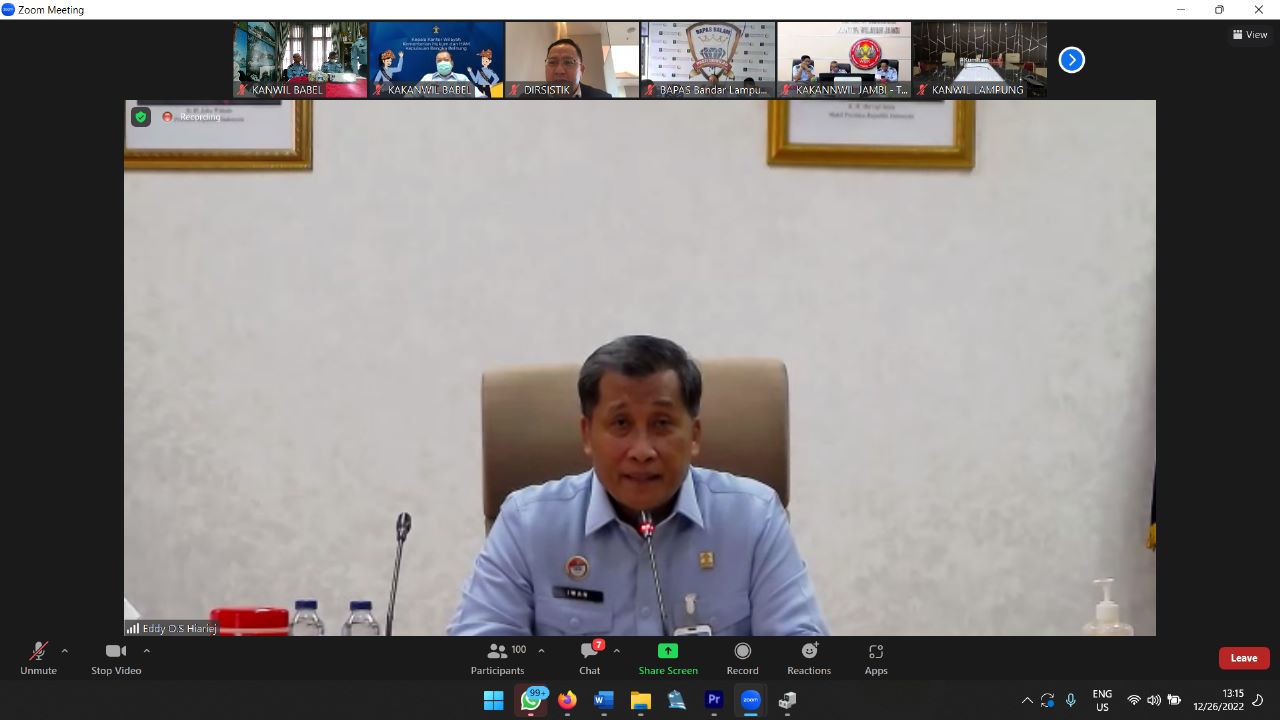This screenshot has width=1280, height=720.
Task: Expand the Participants options chevron
Action: coord(541,651)
